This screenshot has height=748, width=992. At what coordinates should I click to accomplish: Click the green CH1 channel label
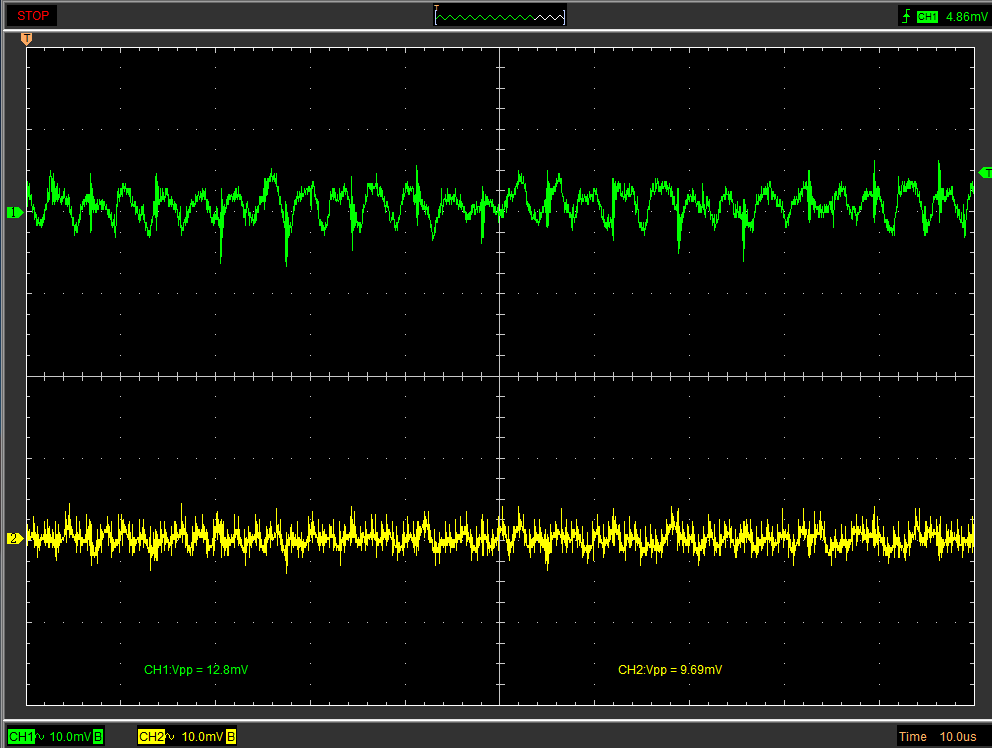tap(21, 737)
